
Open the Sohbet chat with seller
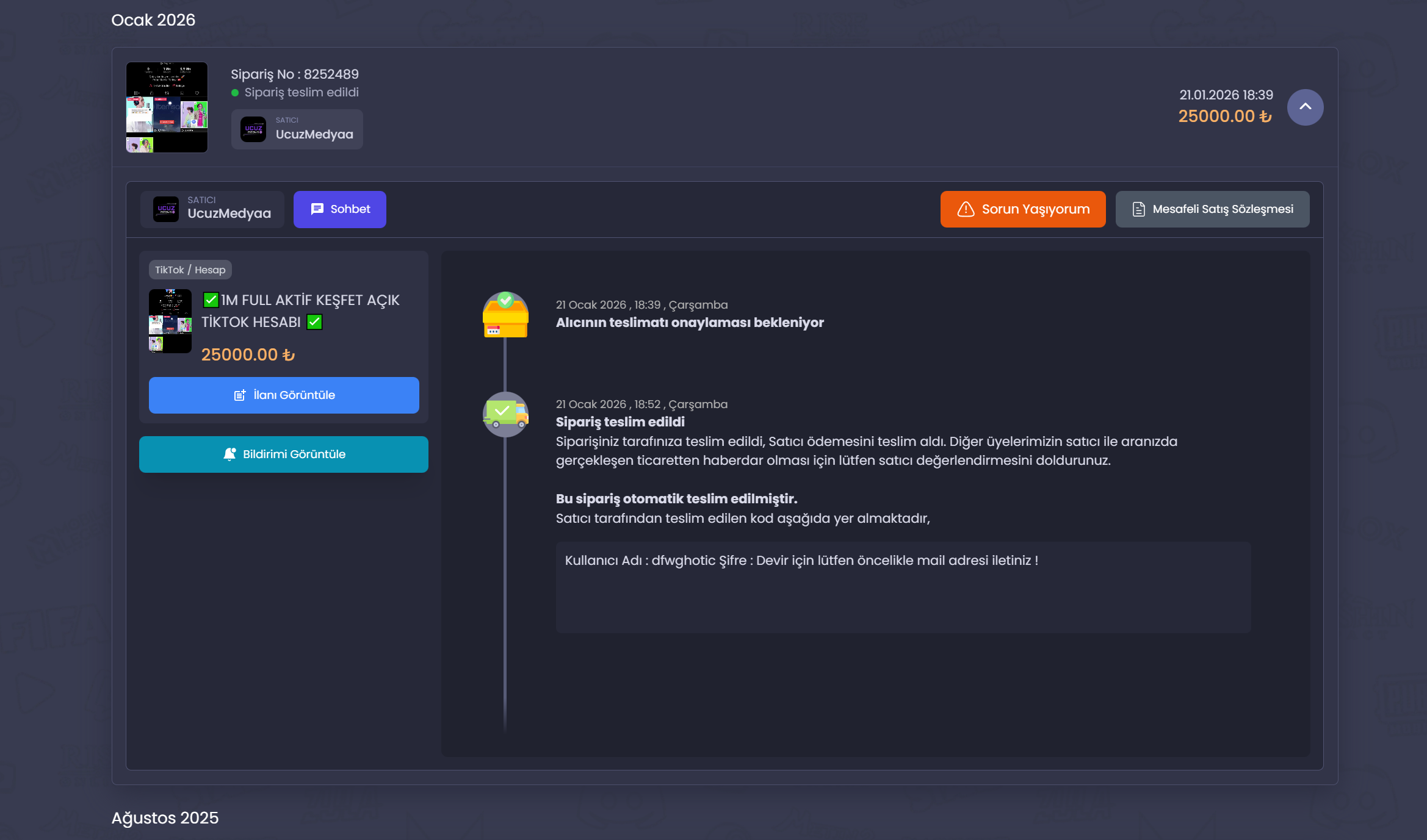tap(340, 209)
